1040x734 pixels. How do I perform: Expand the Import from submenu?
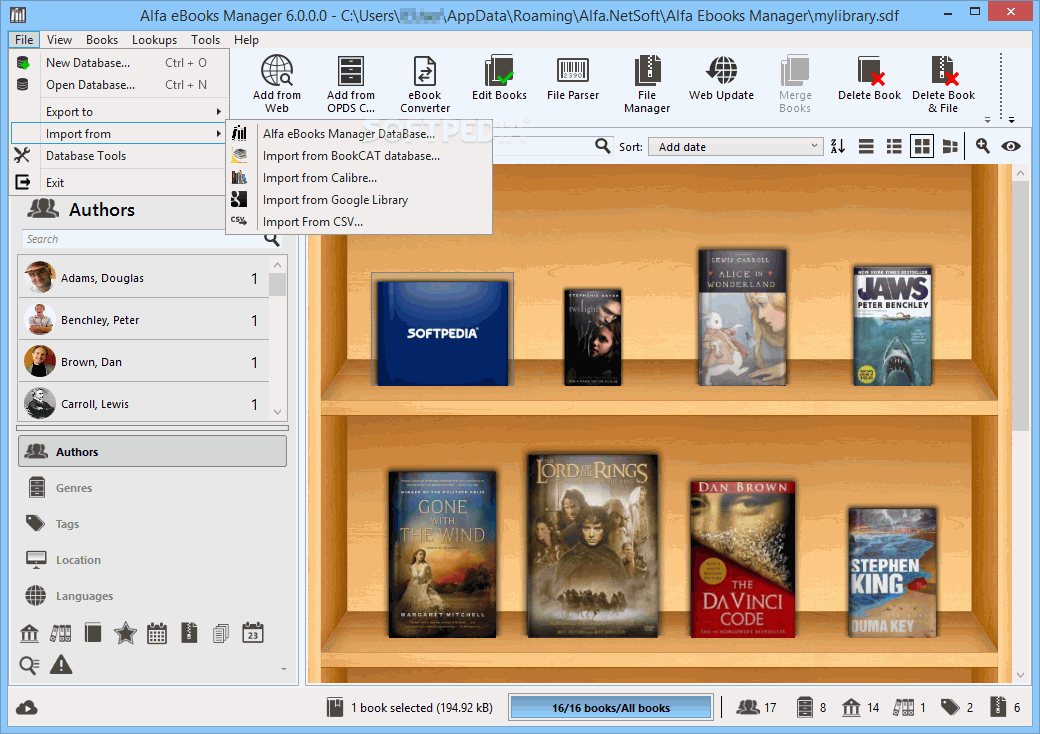point(119,133)
